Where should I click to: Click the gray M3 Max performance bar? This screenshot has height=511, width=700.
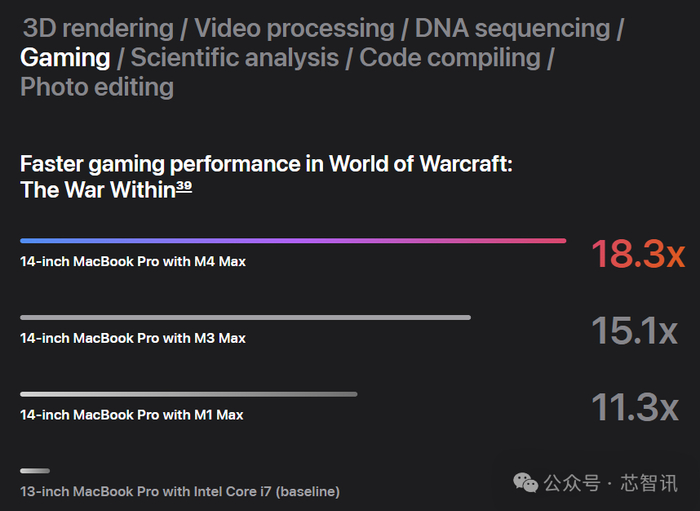(x=245, y=318)
